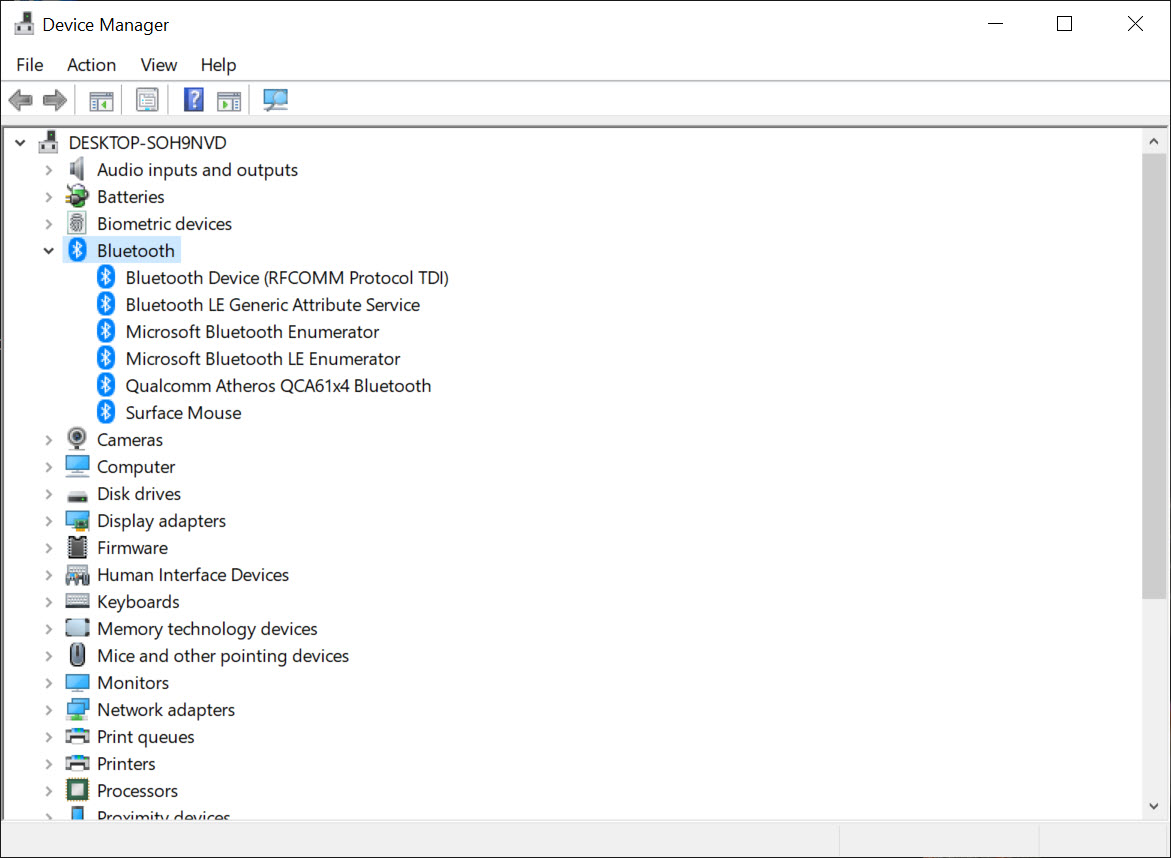
Task: Select Microsoft Bluetooth Enumerator
Action: (252, 332)
